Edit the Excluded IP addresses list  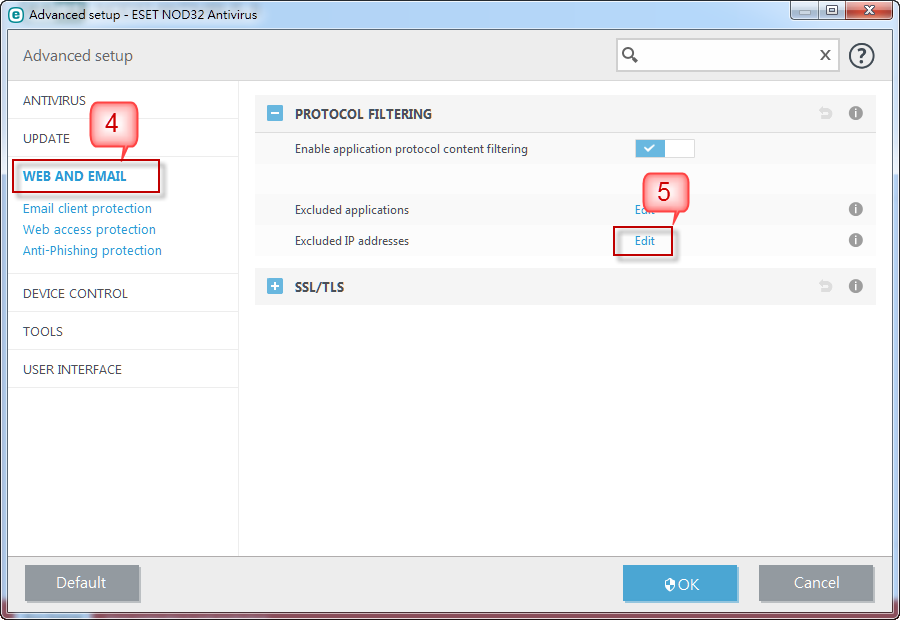pyautogui.click(x=644, y=241)
